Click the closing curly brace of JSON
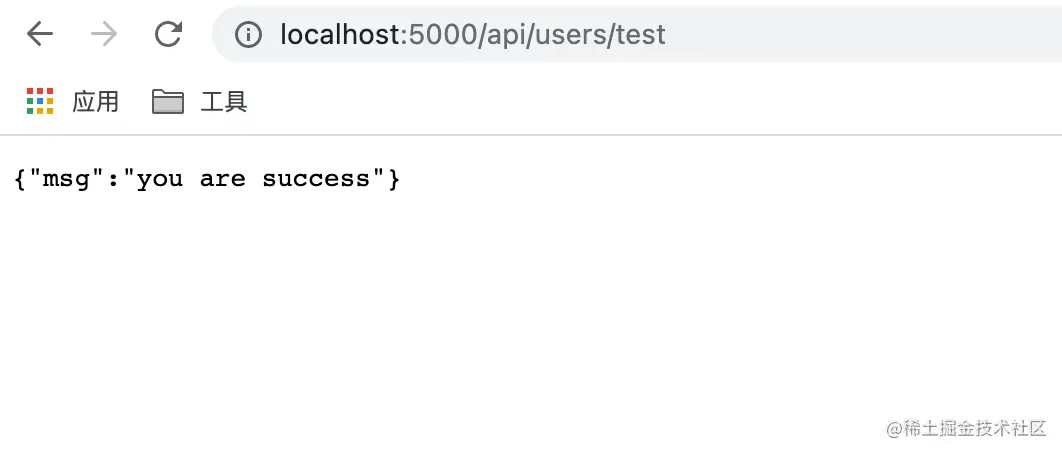This screenshot has width=1062, height=454. (393, 179)
